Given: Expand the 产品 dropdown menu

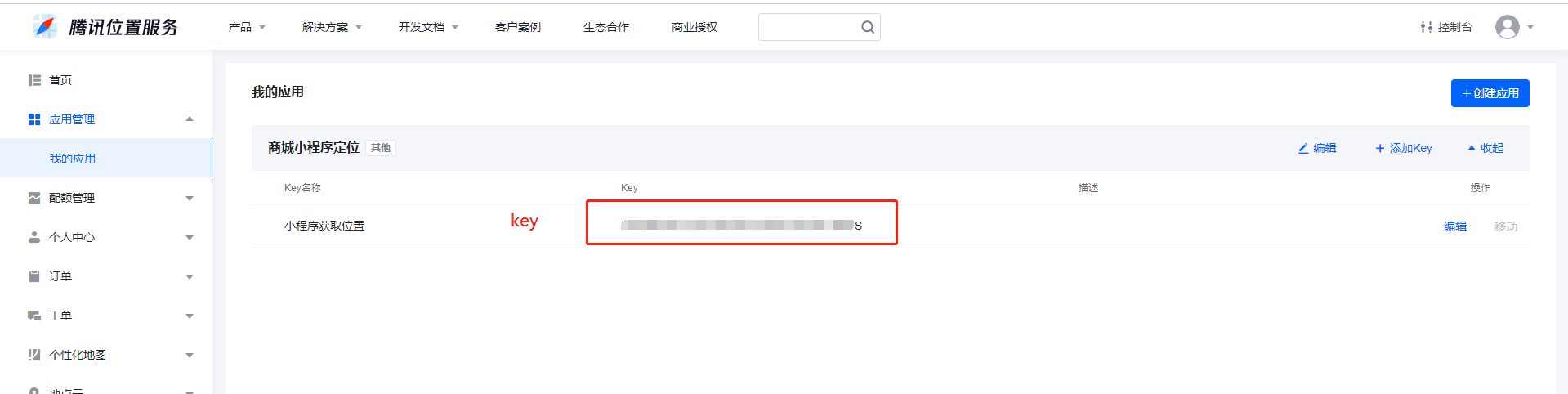Looking at the screenshot, I should [x=247, y=27].
